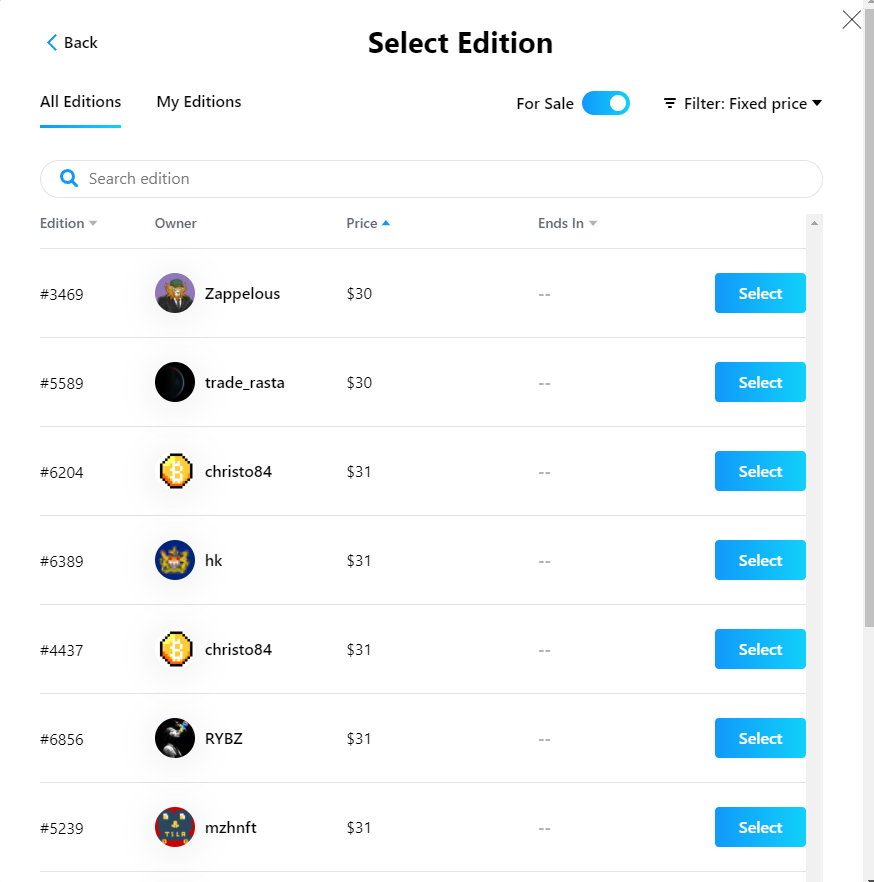Sort by the Ends In column
The width and height of the screenshot is (874, 882).
567,223
